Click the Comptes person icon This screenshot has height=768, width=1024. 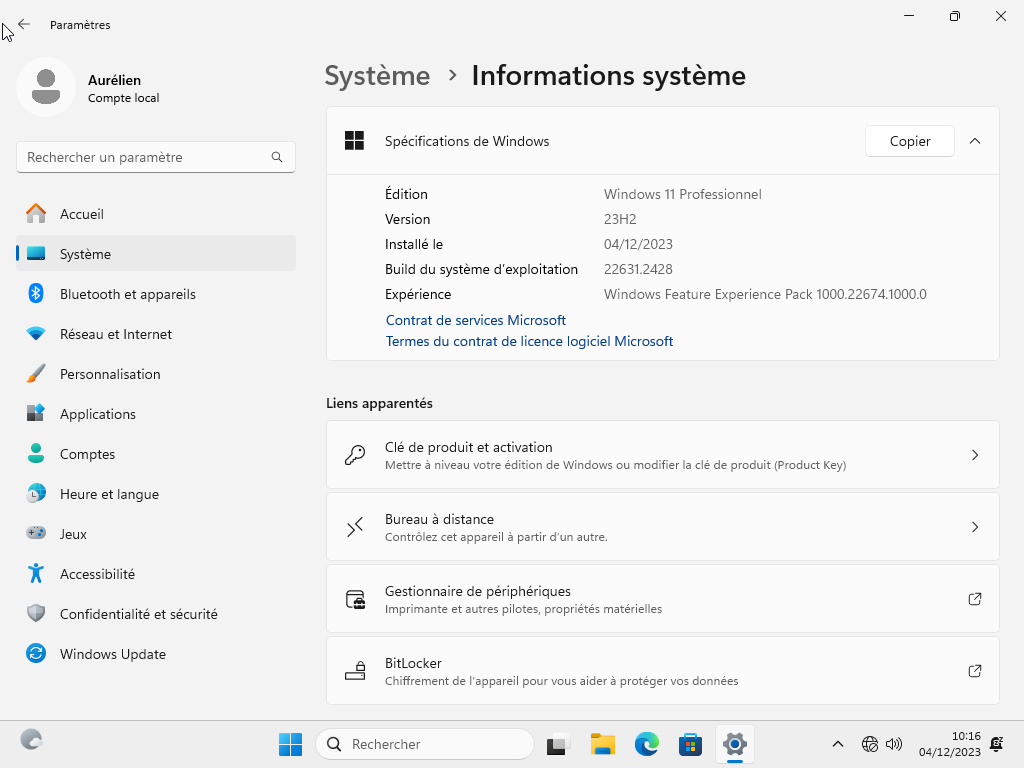pos(36,453)
